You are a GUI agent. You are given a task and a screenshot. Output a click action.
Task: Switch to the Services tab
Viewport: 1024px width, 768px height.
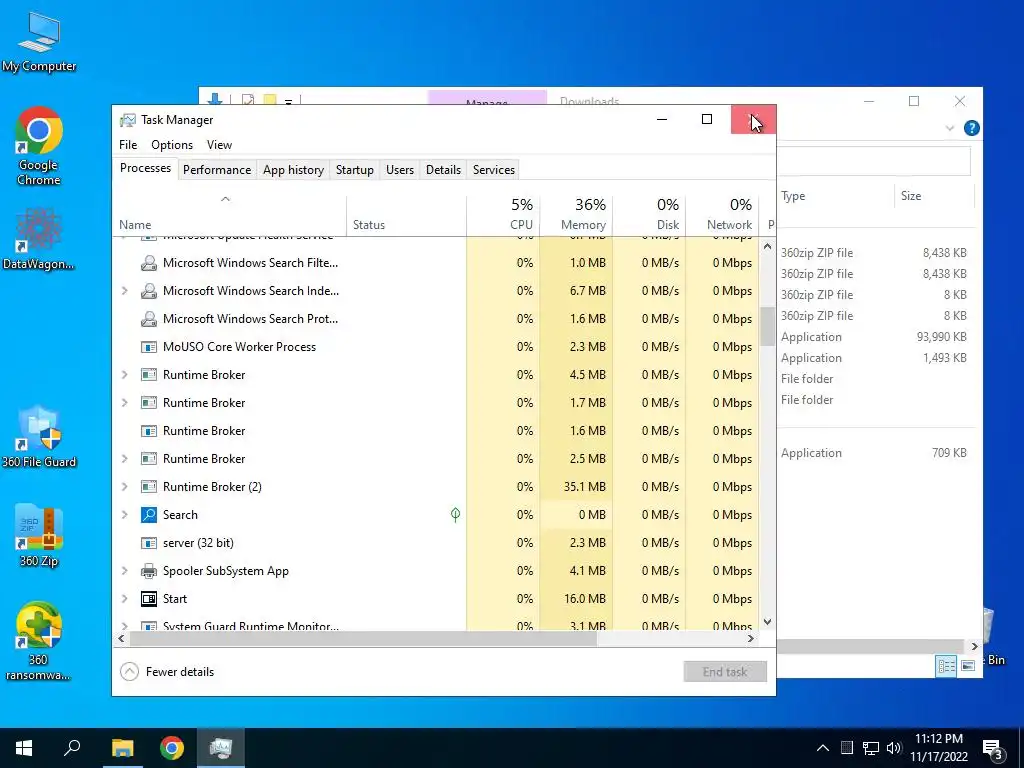pyautogui.click(x=494, y=170)
